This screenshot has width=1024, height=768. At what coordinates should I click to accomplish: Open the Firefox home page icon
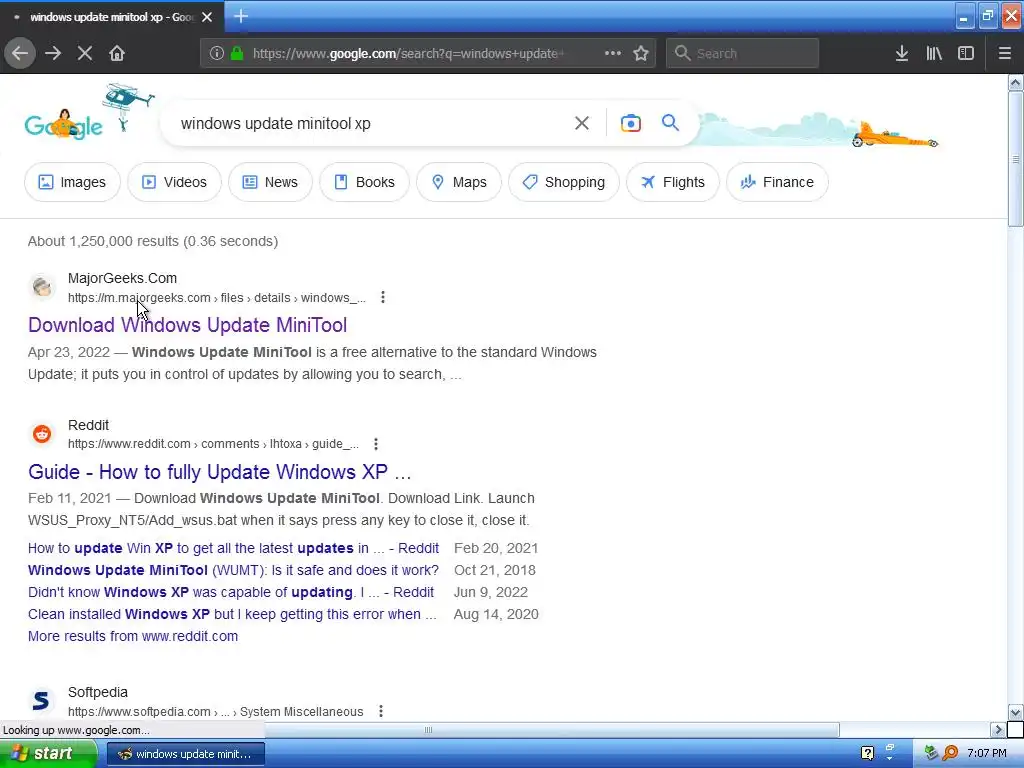117,53
